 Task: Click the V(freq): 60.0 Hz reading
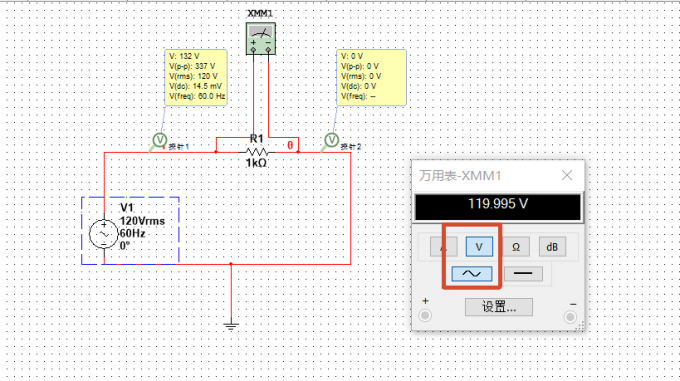[197, 96]
